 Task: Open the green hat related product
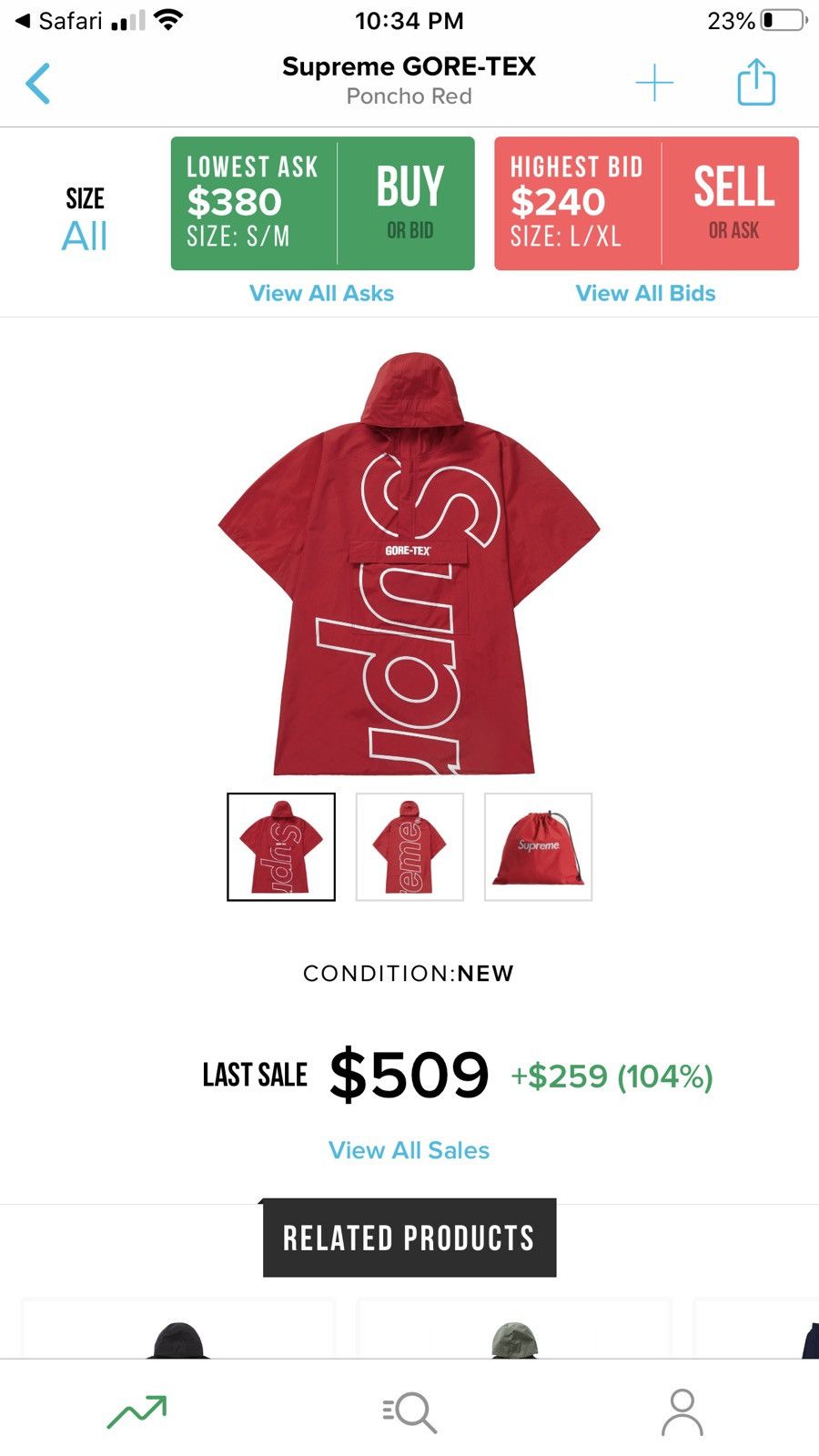[514, 1330]
